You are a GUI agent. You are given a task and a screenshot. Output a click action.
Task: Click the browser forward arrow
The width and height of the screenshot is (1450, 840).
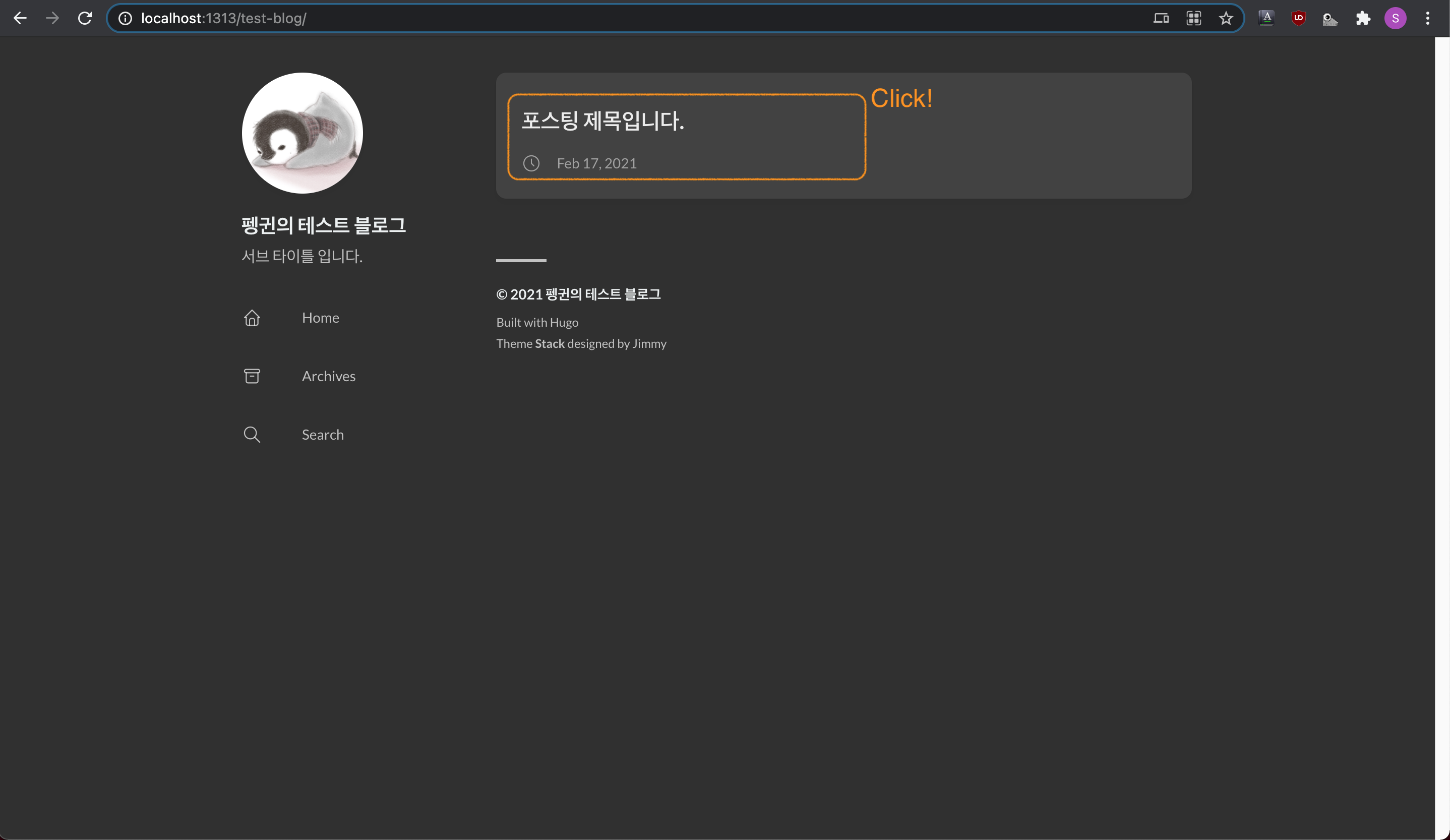pyautogui.click(x=52, y=19)
